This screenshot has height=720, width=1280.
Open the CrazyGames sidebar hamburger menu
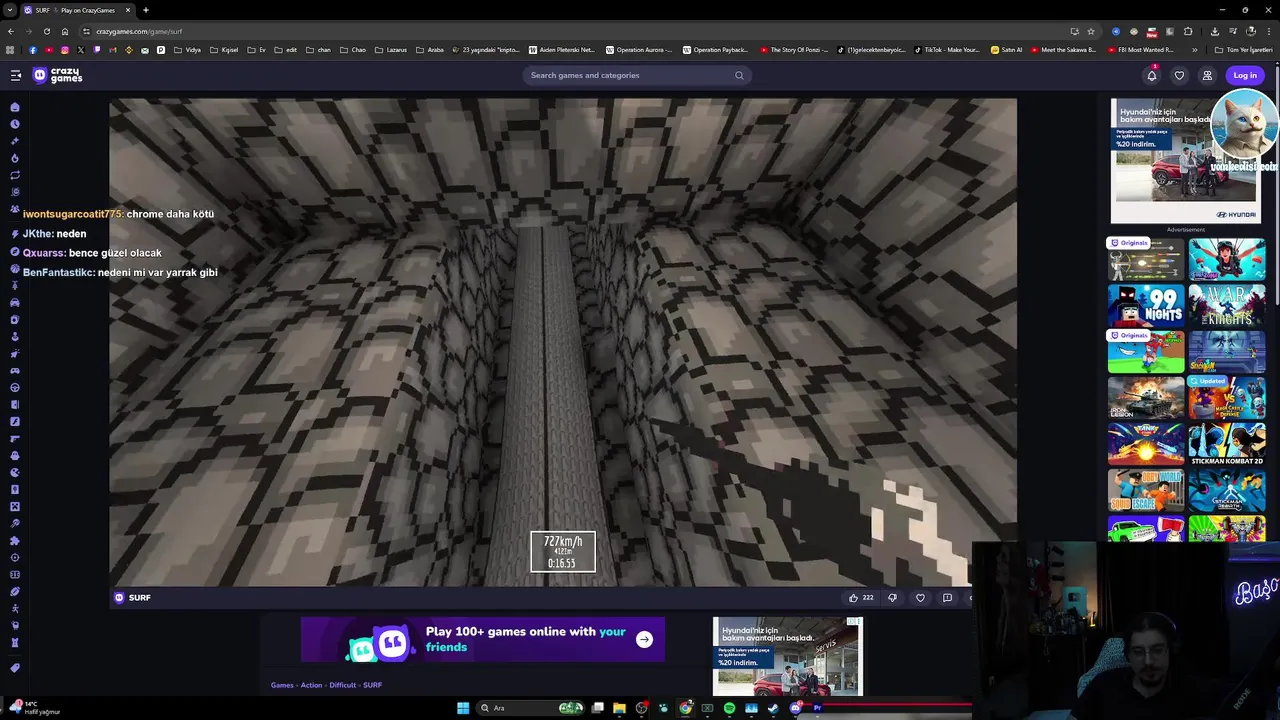(16, 75)
